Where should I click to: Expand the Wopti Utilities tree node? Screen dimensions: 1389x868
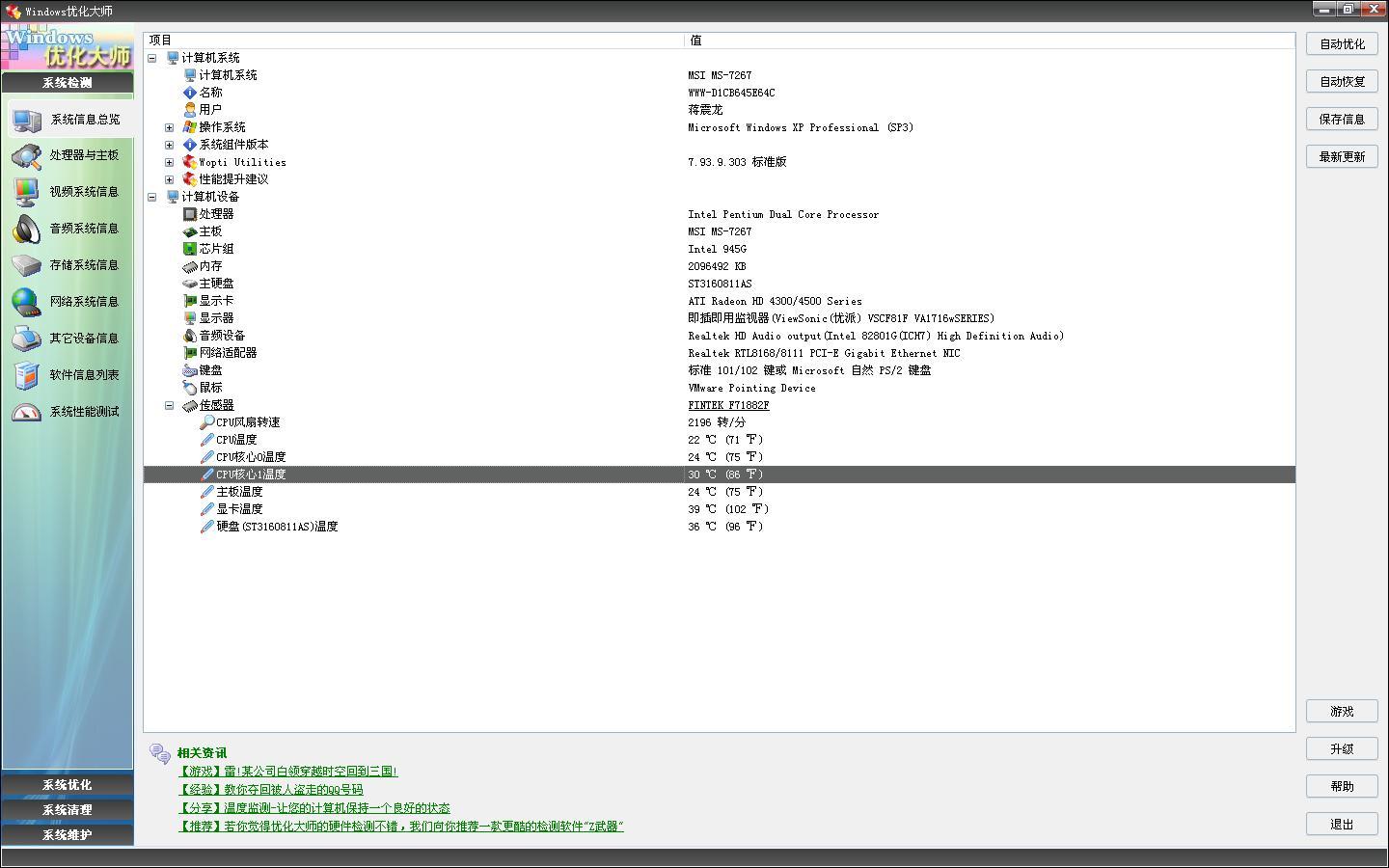(170, 162)
